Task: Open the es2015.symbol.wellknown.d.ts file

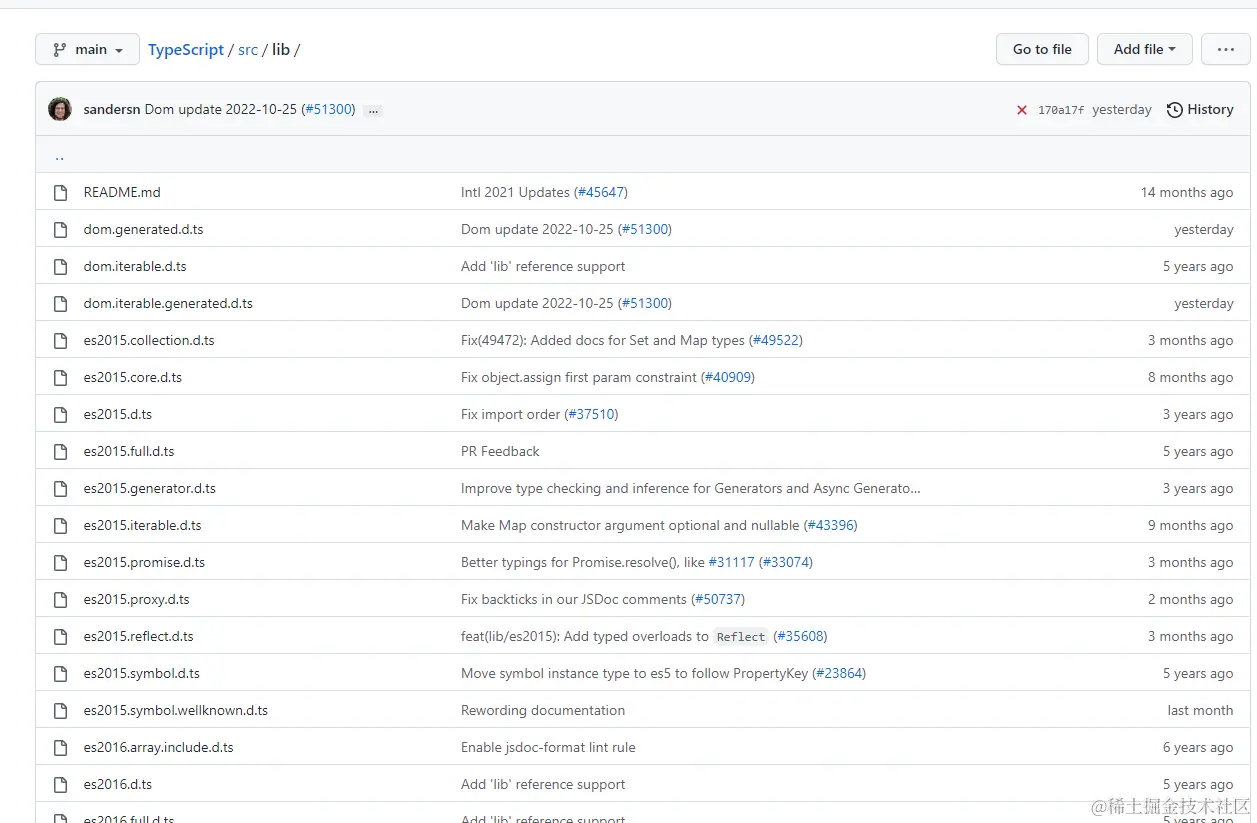Action: tap(176, 710)
